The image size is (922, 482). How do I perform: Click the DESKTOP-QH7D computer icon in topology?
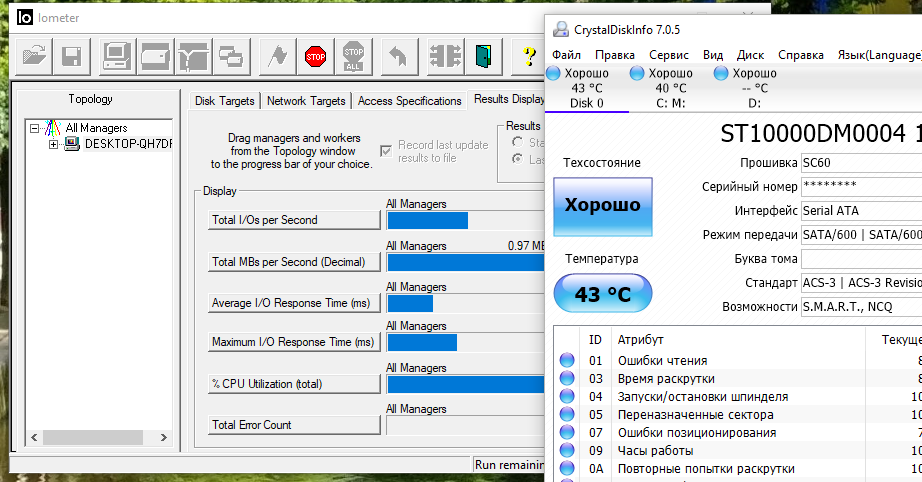[72, 143]
